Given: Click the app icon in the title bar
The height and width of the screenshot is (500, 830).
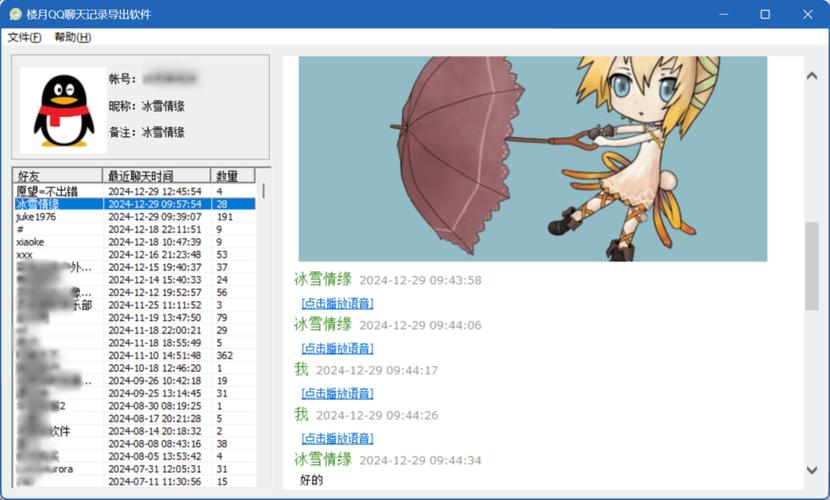Looking at the screenshot, I should 15,14.
